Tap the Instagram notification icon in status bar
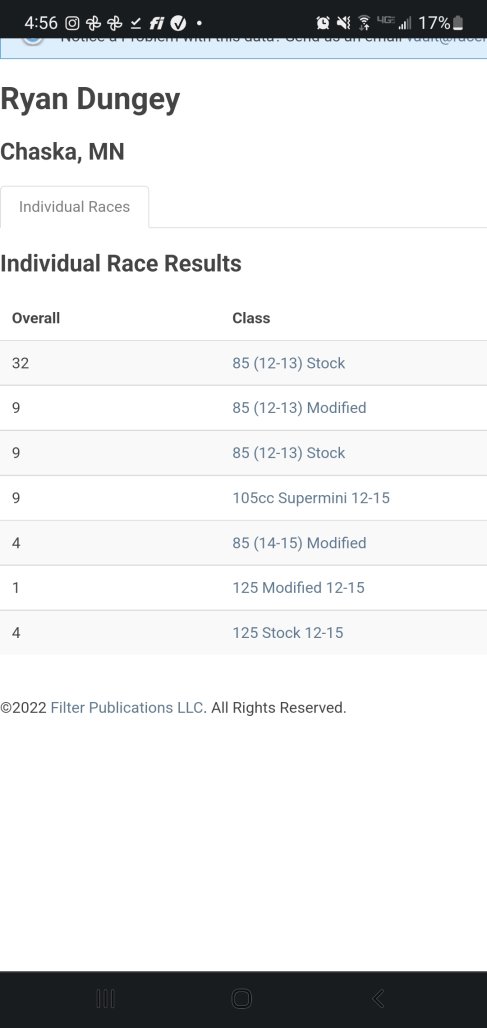 (x=73, y=24)
